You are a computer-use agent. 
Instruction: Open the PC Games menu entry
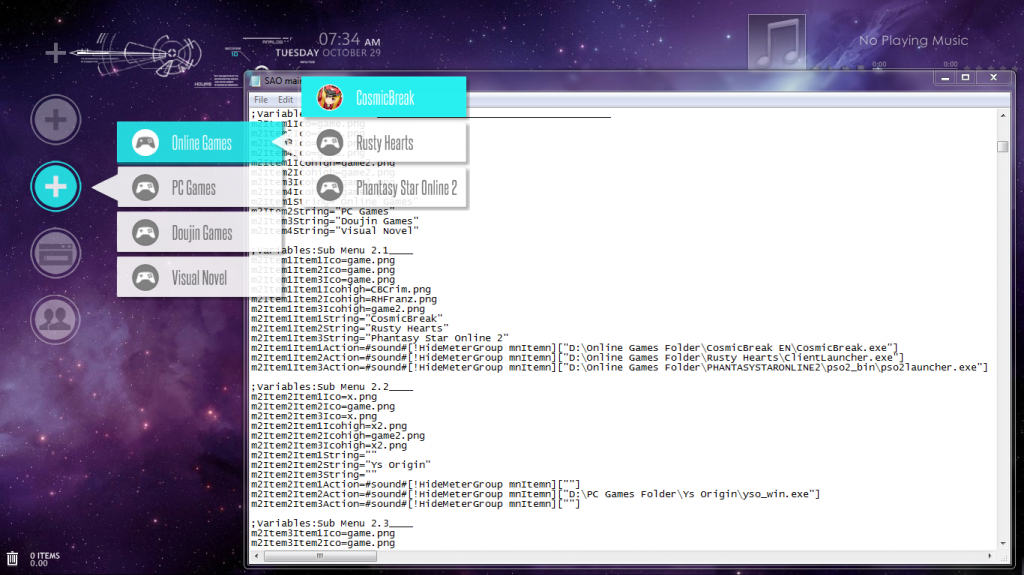coord(200,188)
